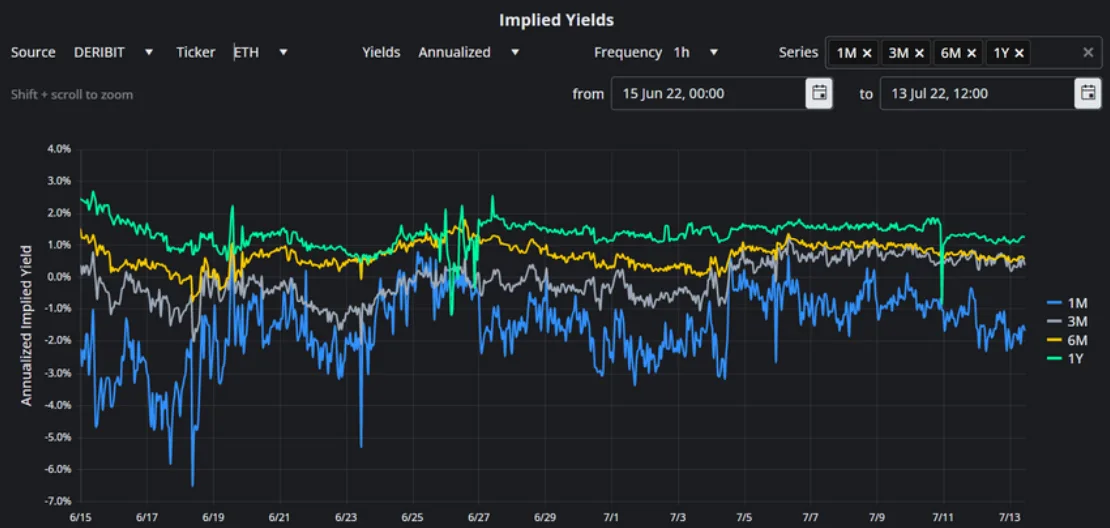
Task: Click the -7.0% y-axis label
Action: pos(57,502)
